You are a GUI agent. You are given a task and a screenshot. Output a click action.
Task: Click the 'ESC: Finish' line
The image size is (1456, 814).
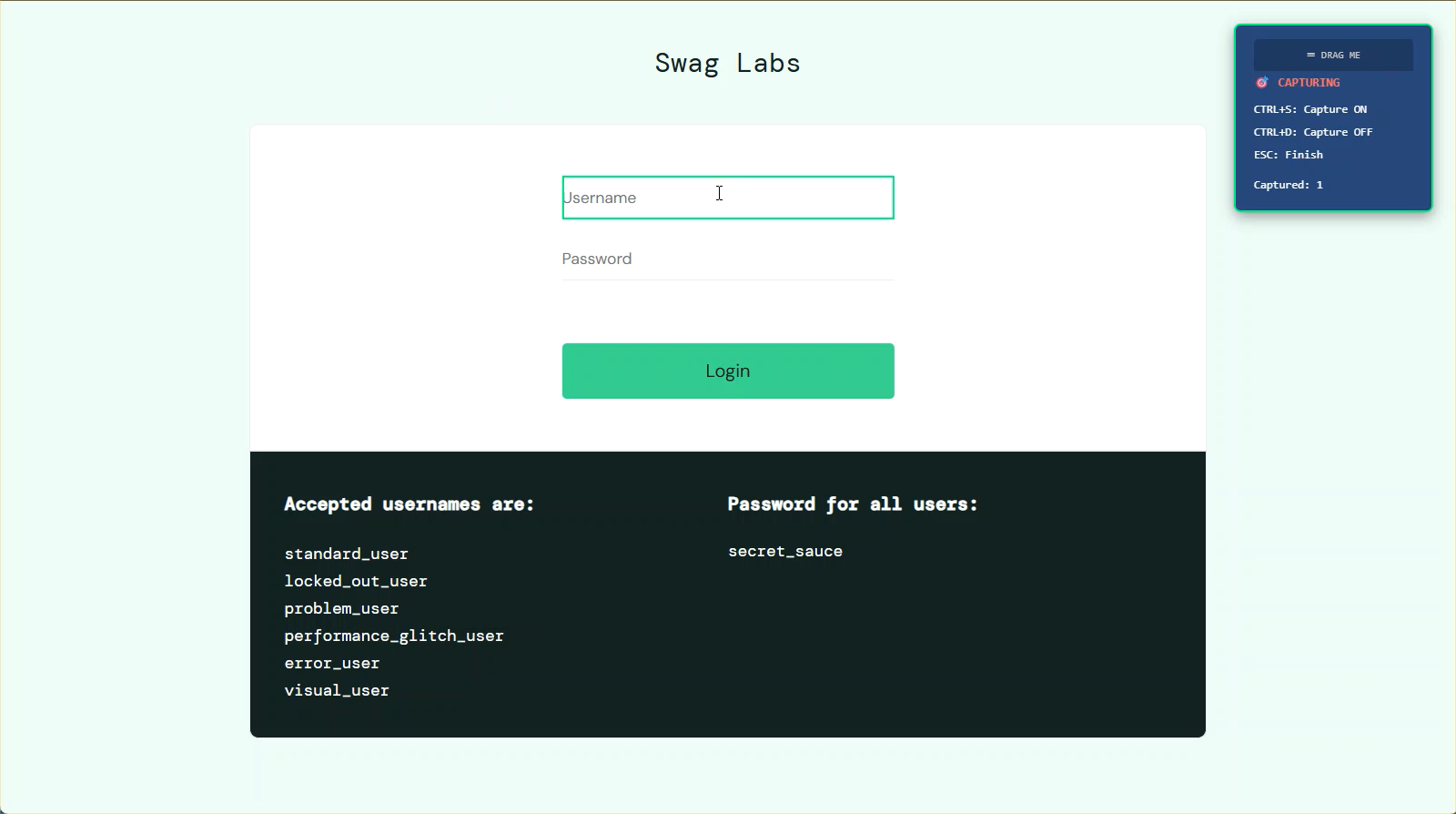pyautogui.click(x=1289, y=155)
